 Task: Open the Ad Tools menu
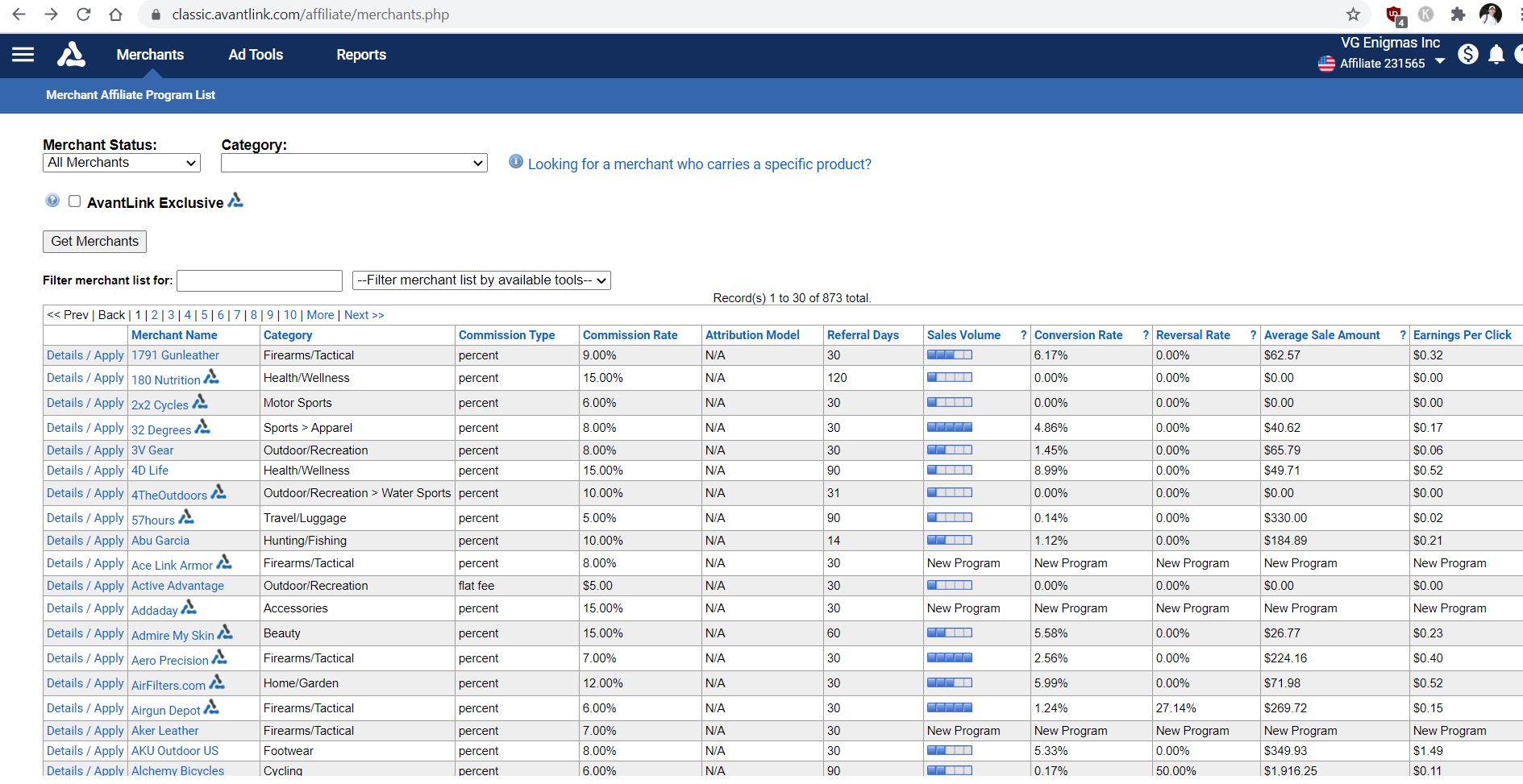coord(256,55)
